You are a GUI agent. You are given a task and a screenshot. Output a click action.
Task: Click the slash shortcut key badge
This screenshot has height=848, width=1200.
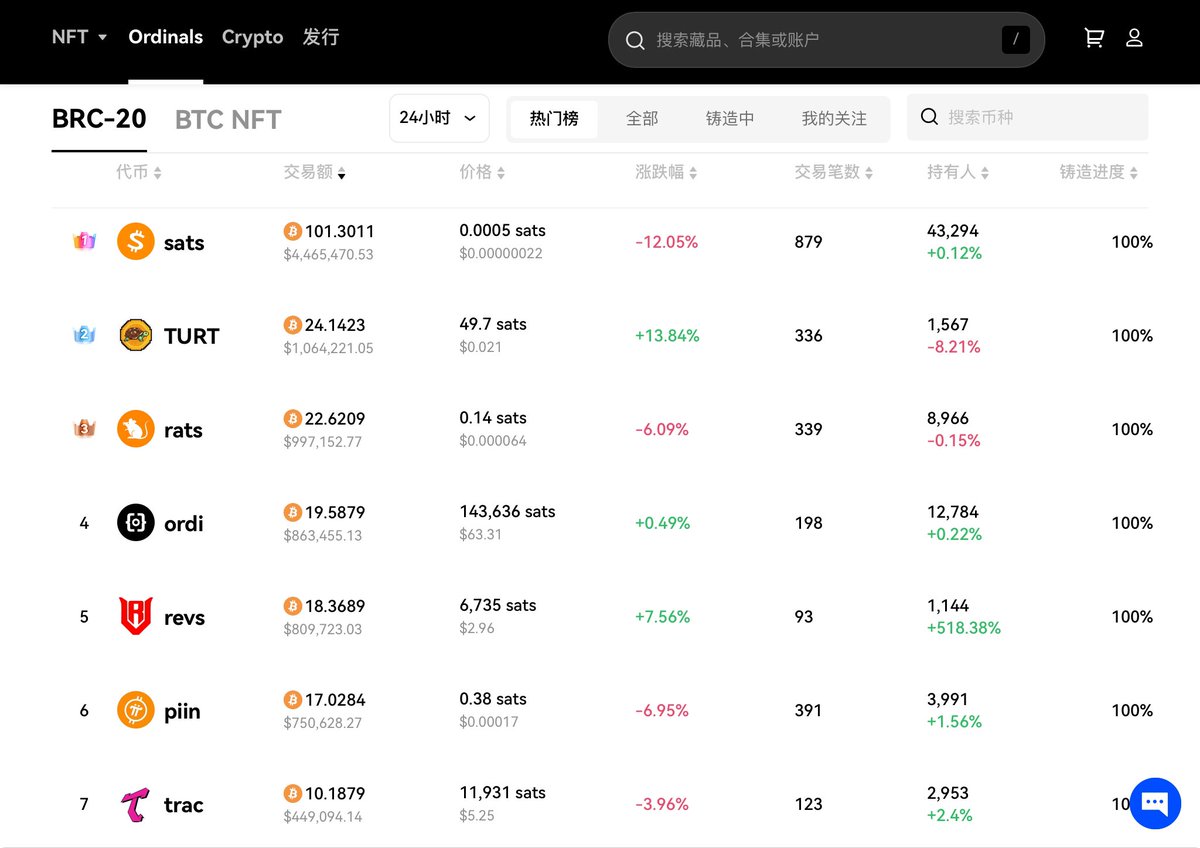point(1015,40)
